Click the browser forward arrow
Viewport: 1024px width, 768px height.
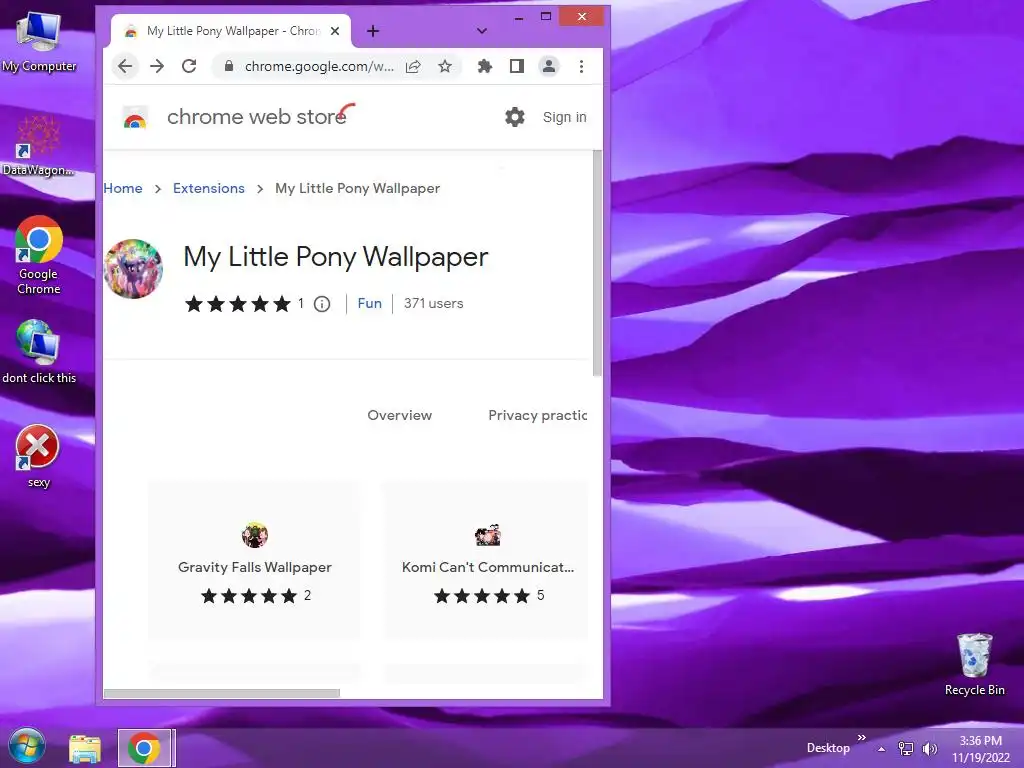click(157, 66)
